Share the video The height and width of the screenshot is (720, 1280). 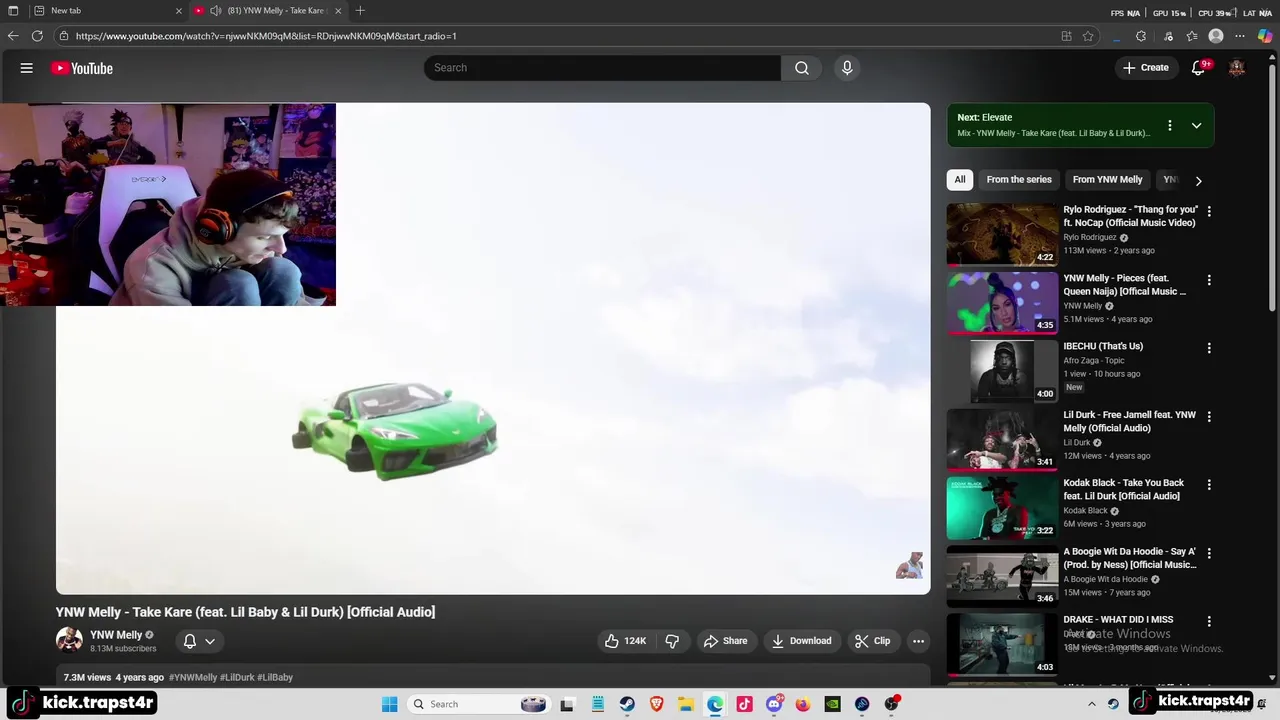click(725, 641)
